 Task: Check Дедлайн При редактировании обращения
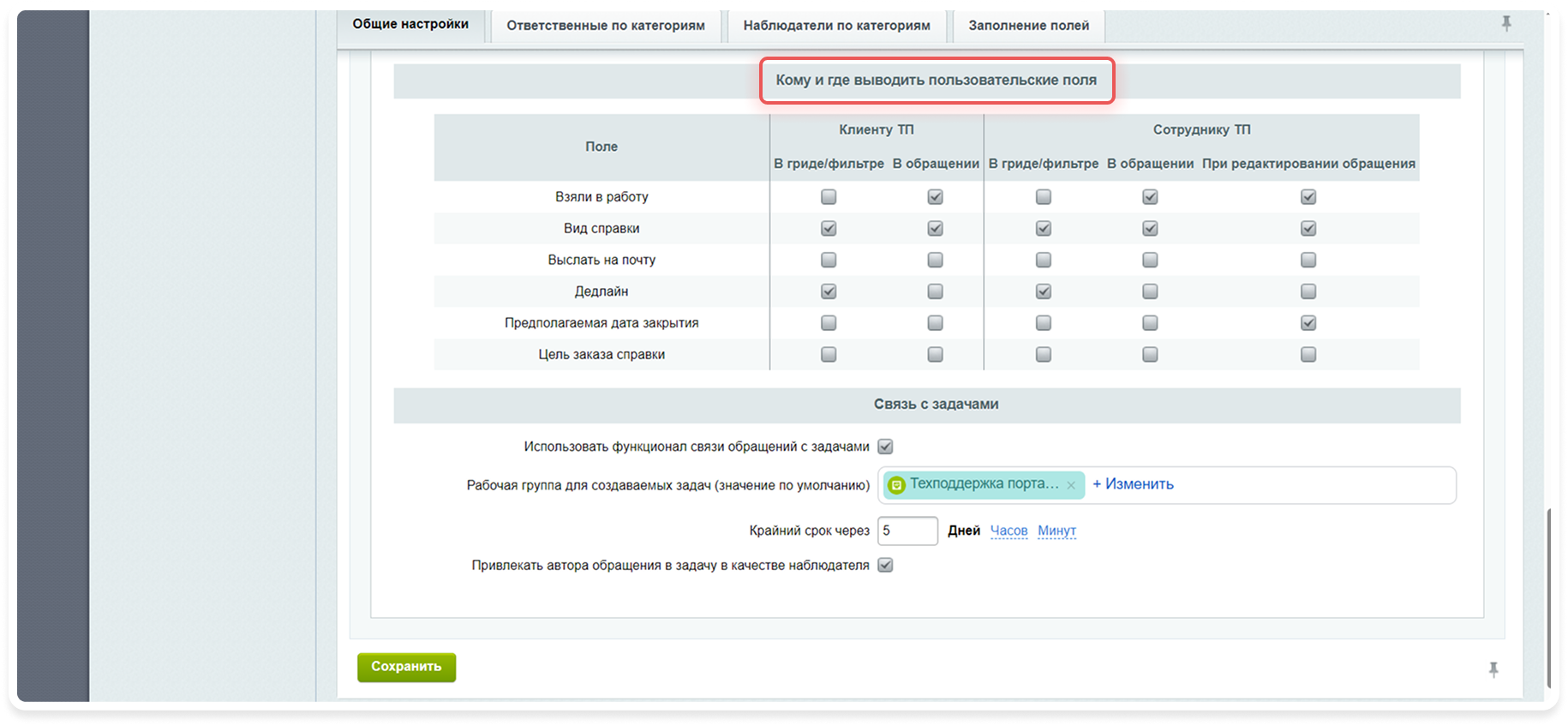pos(1308,291)
